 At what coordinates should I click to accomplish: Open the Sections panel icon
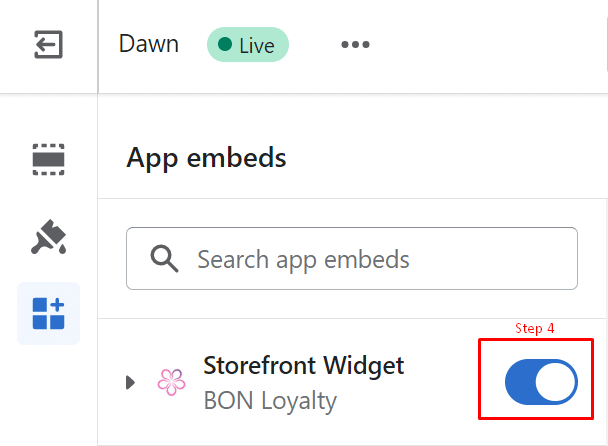(x=48, y=158)
